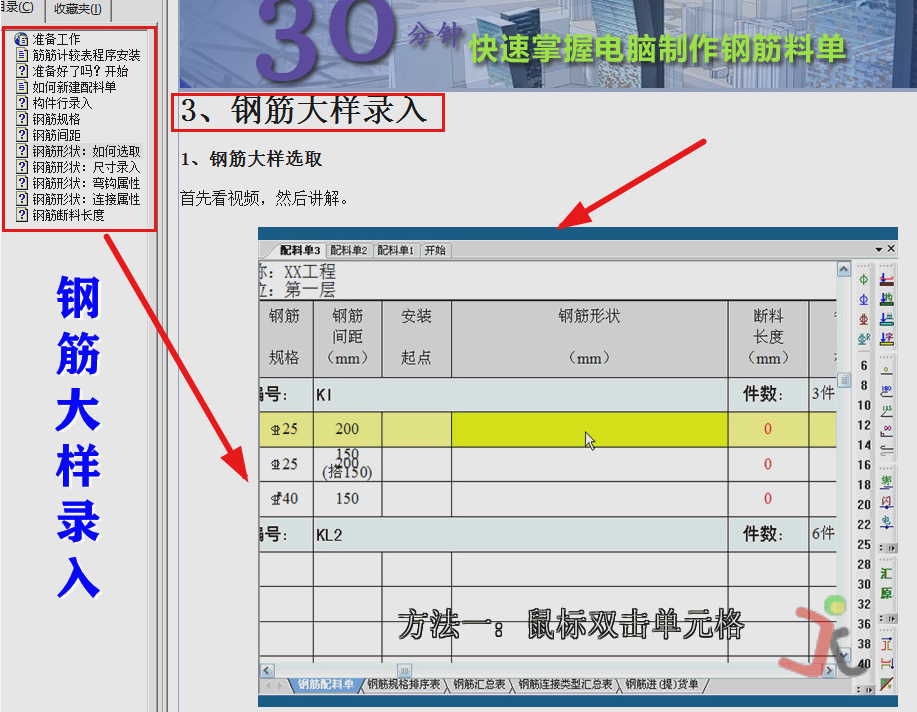Open the 钢筋配料单 sheet tab

326,685
